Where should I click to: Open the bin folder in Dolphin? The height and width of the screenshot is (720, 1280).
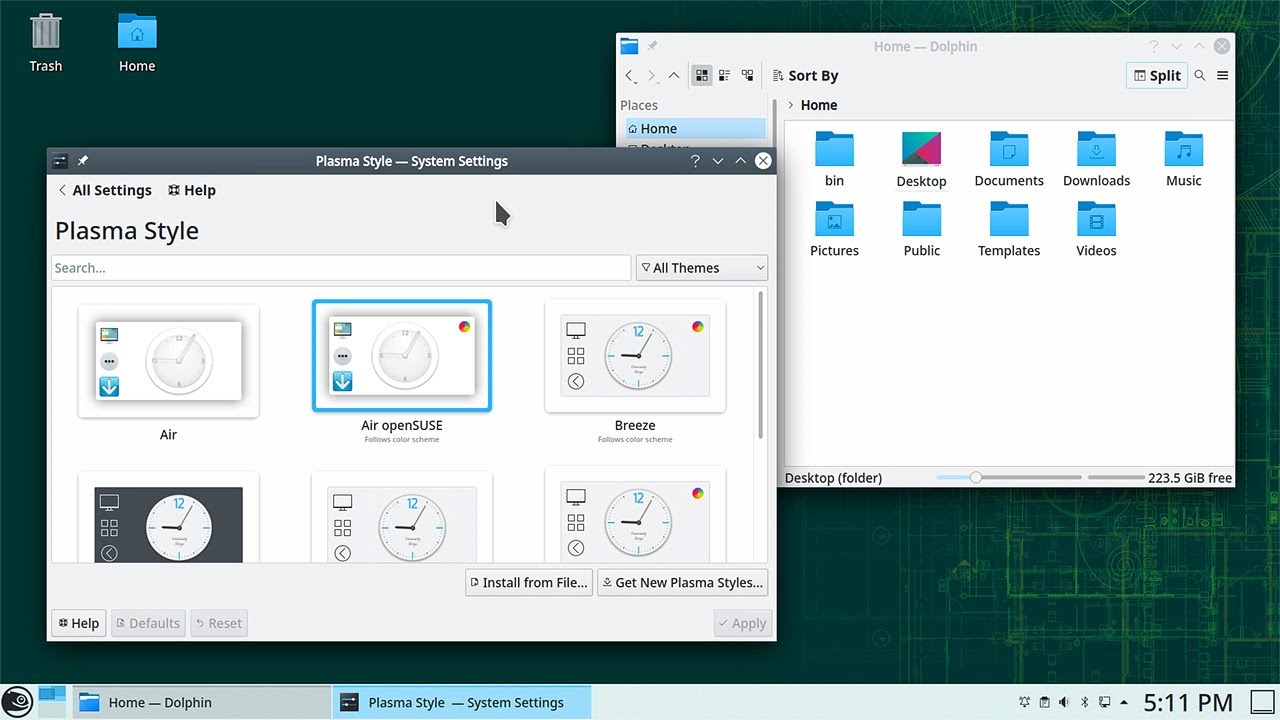(834, 160)
